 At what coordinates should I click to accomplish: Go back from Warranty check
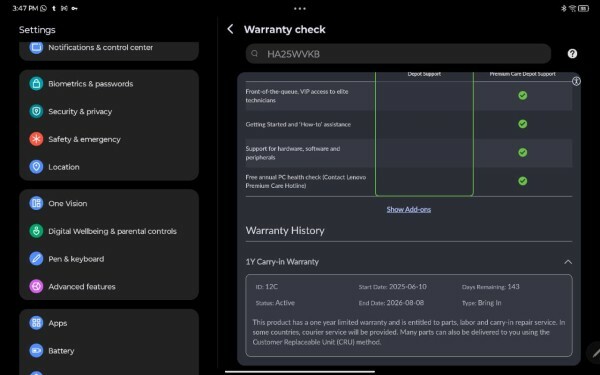pyautogui.click(x=230, y=29)
